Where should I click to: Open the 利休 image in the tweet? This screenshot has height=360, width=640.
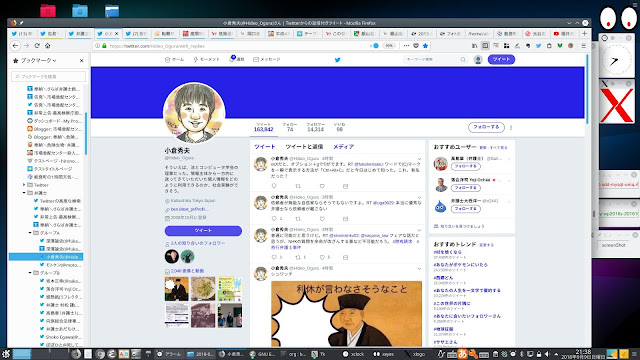347,313
